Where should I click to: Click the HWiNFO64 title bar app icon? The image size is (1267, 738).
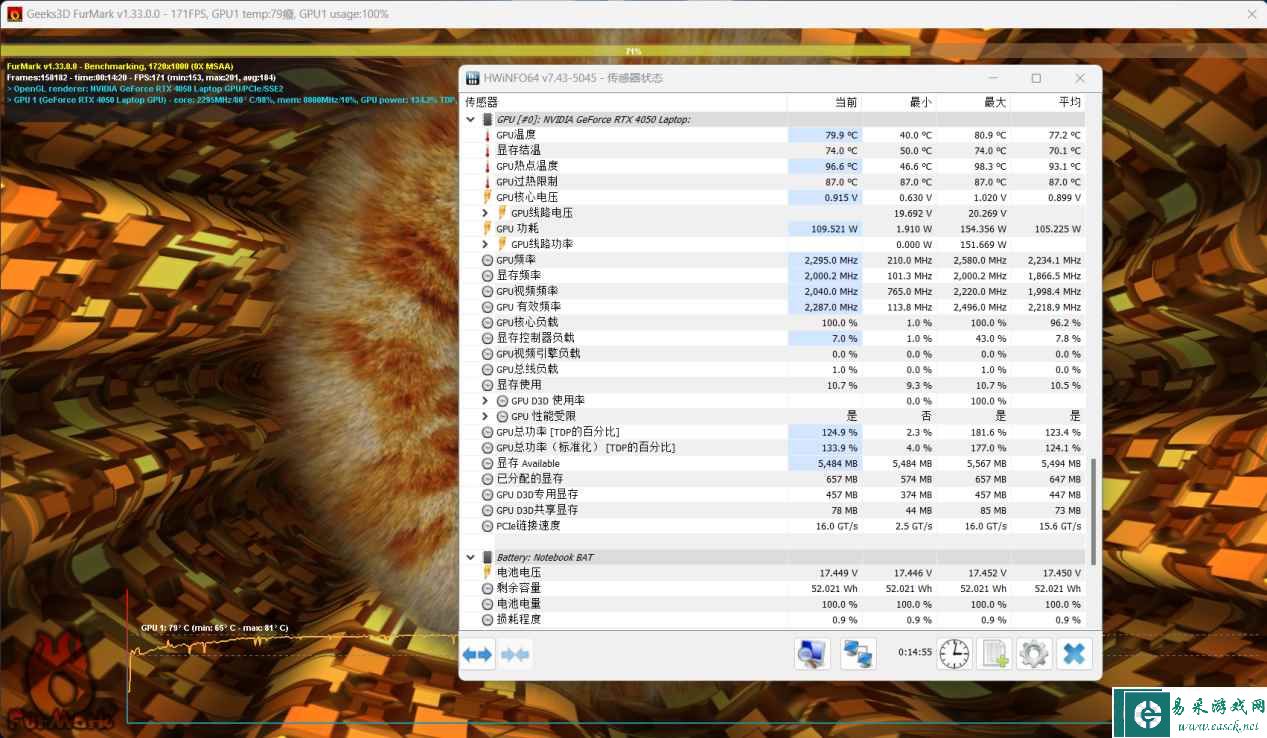point(474,78)
